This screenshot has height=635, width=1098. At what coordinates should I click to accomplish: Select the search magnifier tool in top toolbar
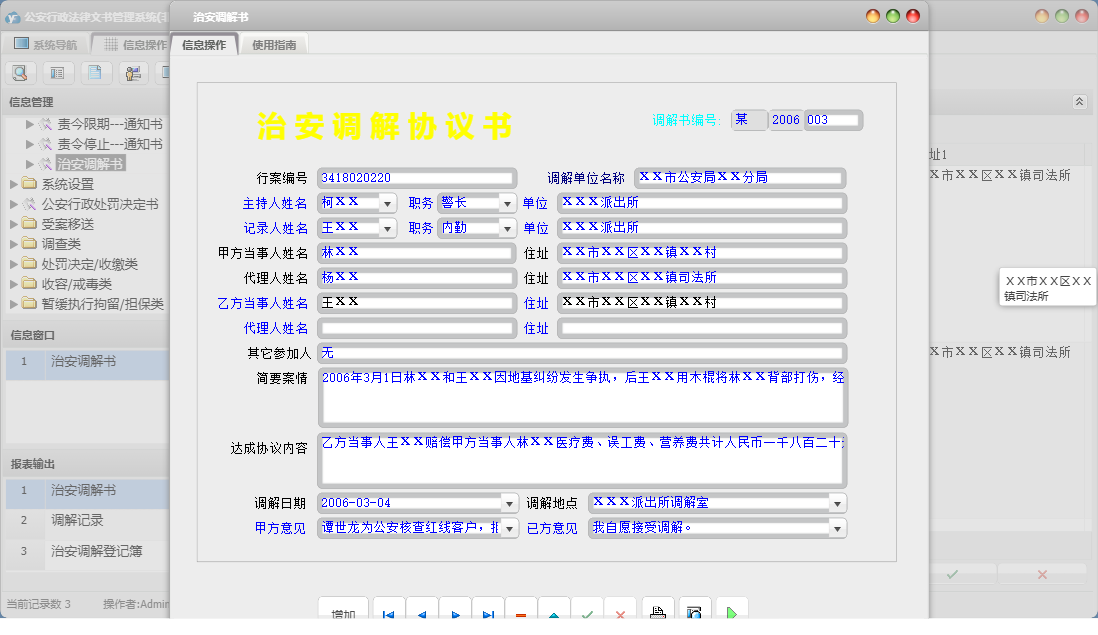pos(20,73)
